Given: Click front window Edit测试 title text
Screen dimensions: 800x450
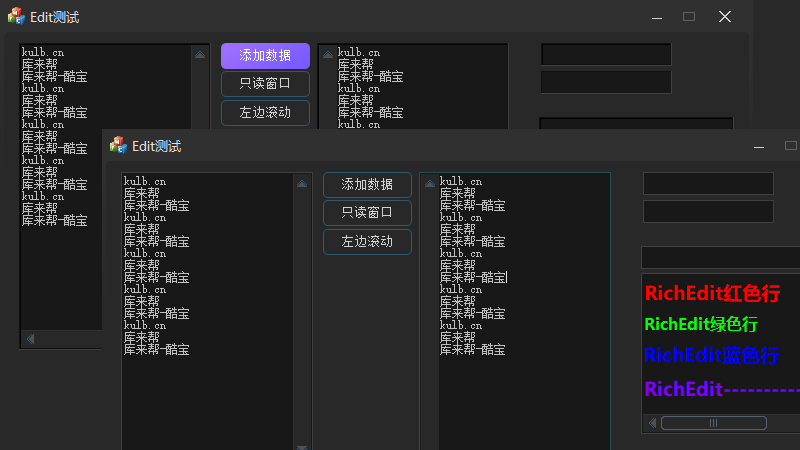Looking at the screenshot, I should [x=157, y=146].
